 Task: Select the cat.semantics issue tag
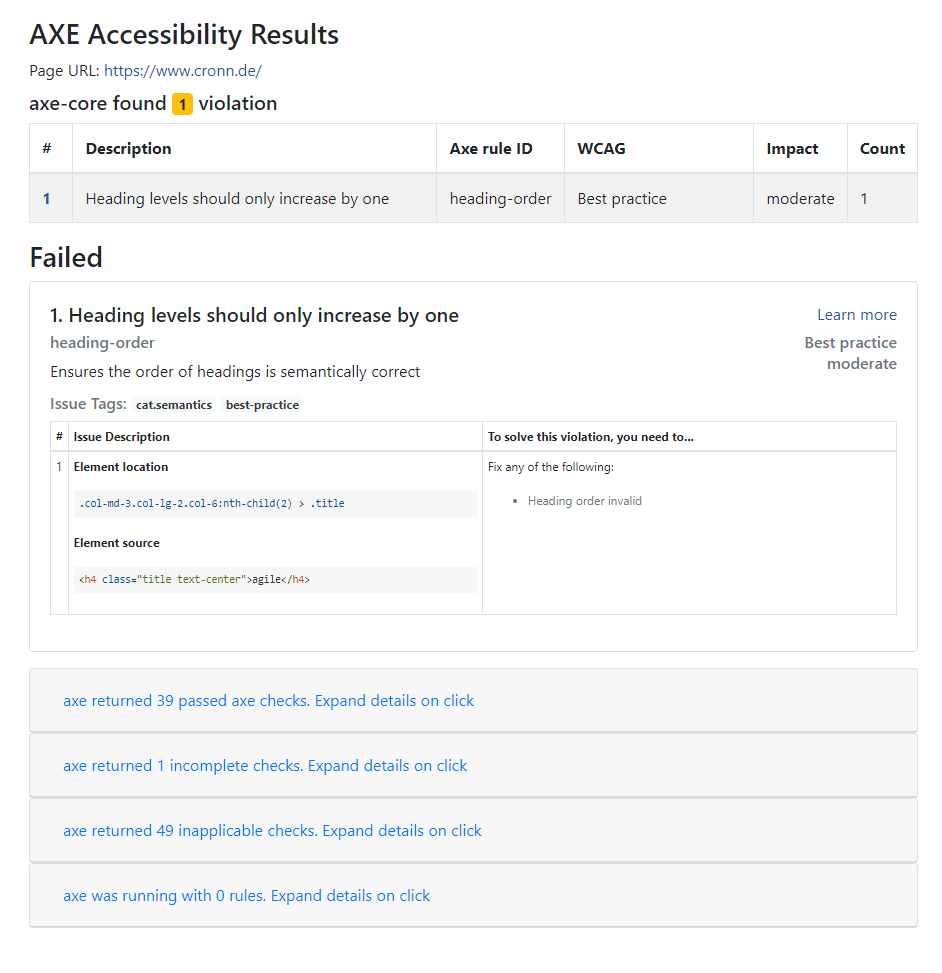tap(174, 405)
